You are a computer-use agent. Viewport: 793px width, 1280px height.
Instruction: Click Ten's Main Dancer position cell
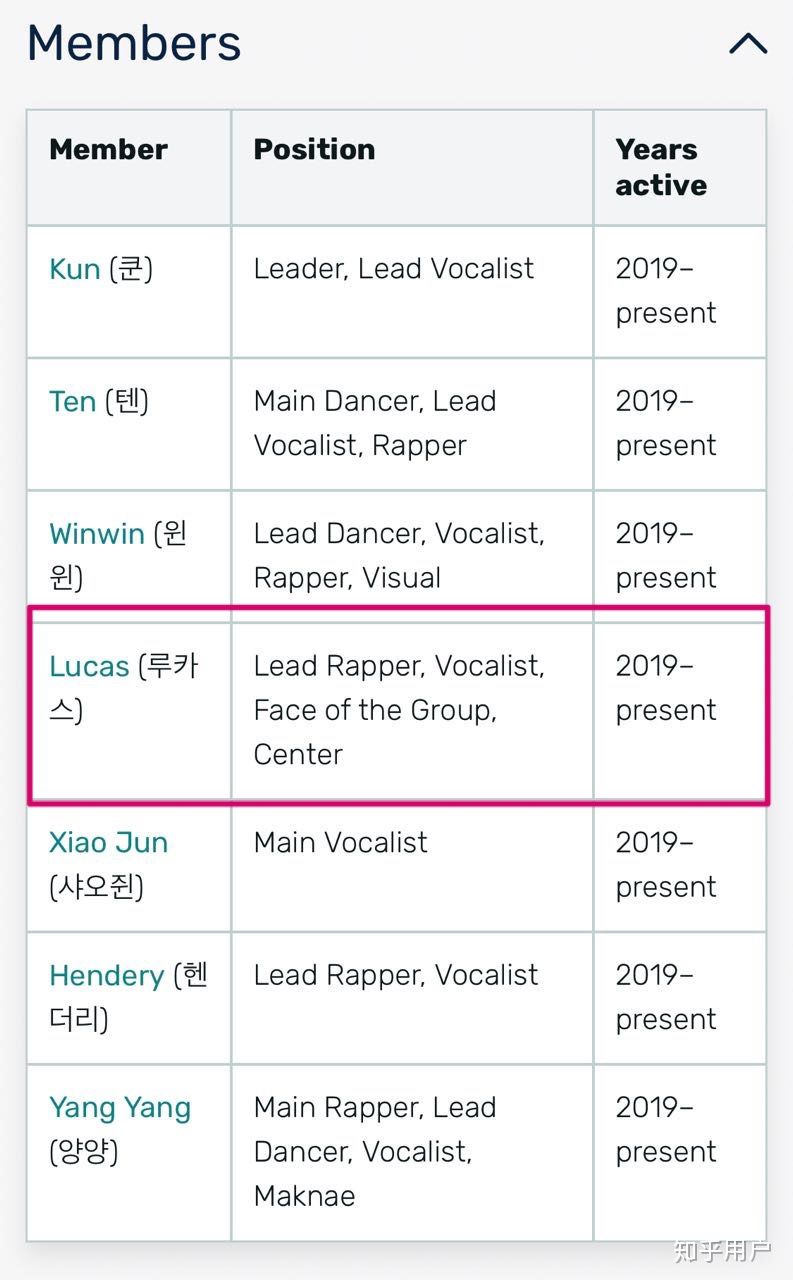[x=375, y=423]
